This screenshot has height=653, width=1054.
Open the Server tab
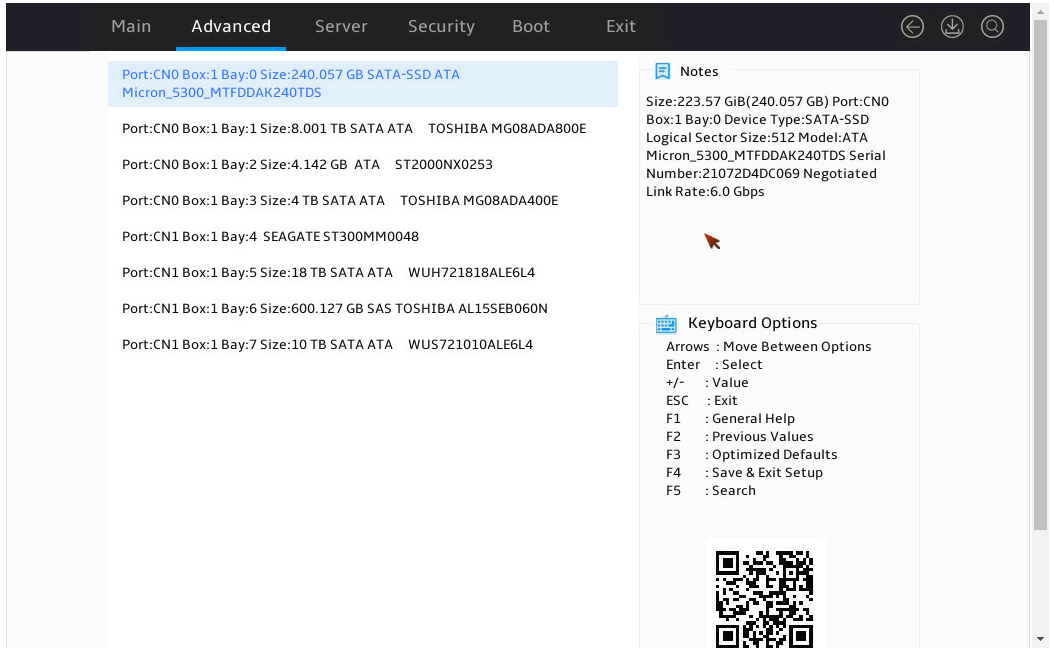[341, 26]
